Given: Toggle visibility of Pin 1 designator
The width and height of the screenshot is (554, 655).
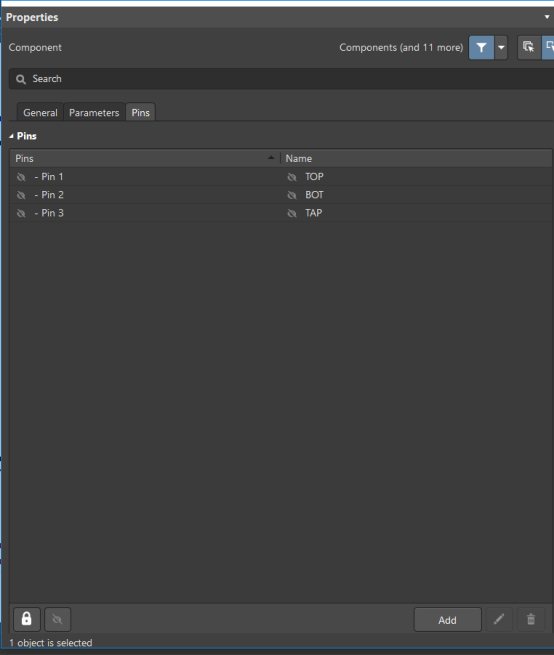Looking at the screenshot, I should [21, 177].
